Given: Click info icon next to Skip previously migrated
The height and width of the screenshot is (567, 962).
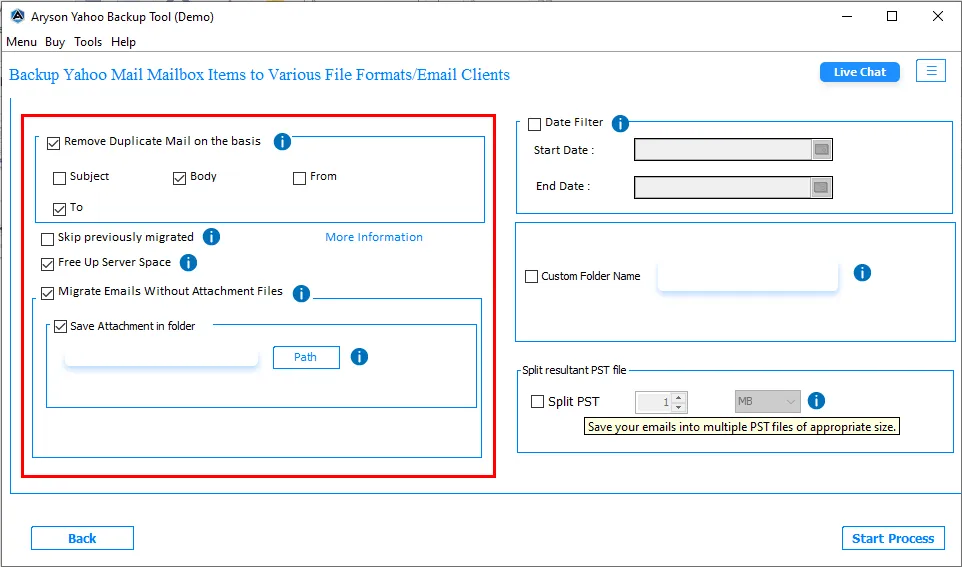Looking at the screenshot, I should (211, 237).
